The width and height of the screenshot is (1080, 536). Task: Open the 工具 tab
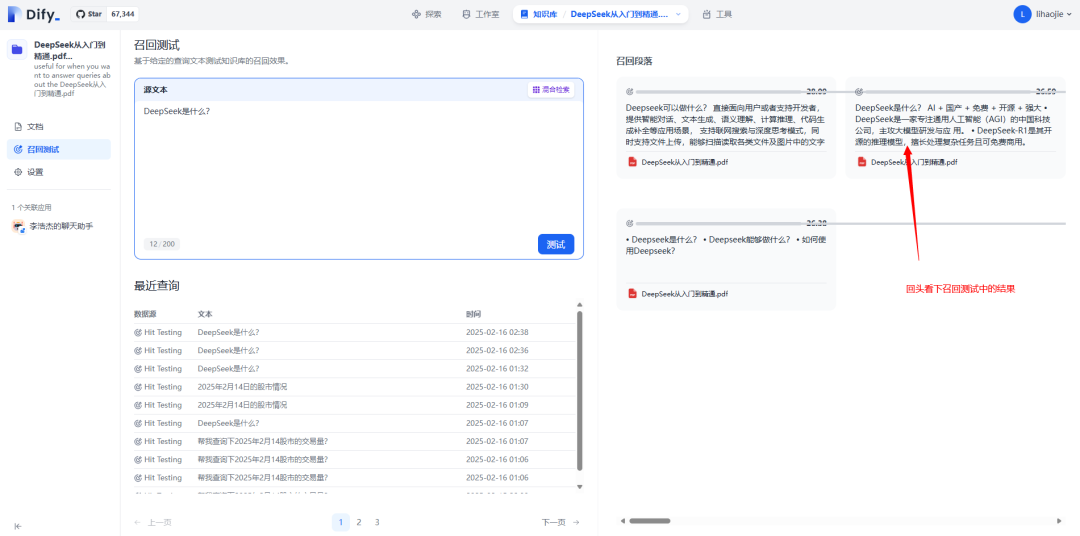pyautogui.click(x=716, y=14)
